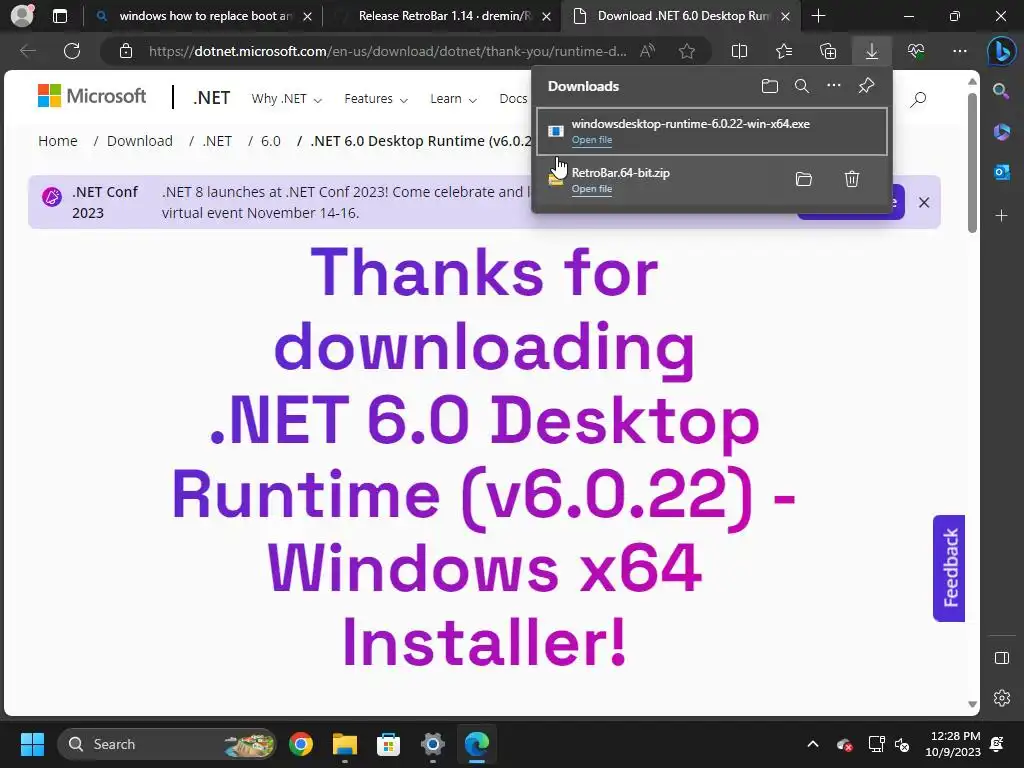Close the RetroBar release tab

547,16
